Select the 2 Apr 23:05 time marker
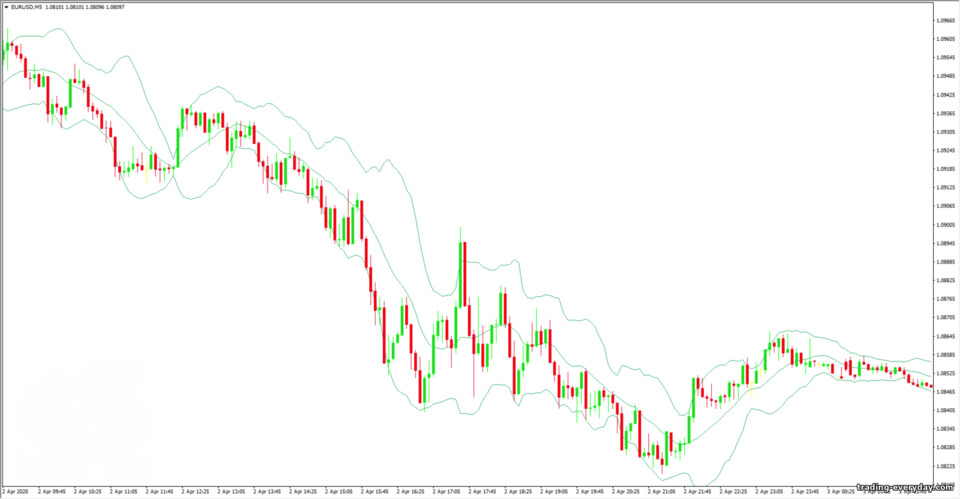960x499 pixels. [770, 492]
